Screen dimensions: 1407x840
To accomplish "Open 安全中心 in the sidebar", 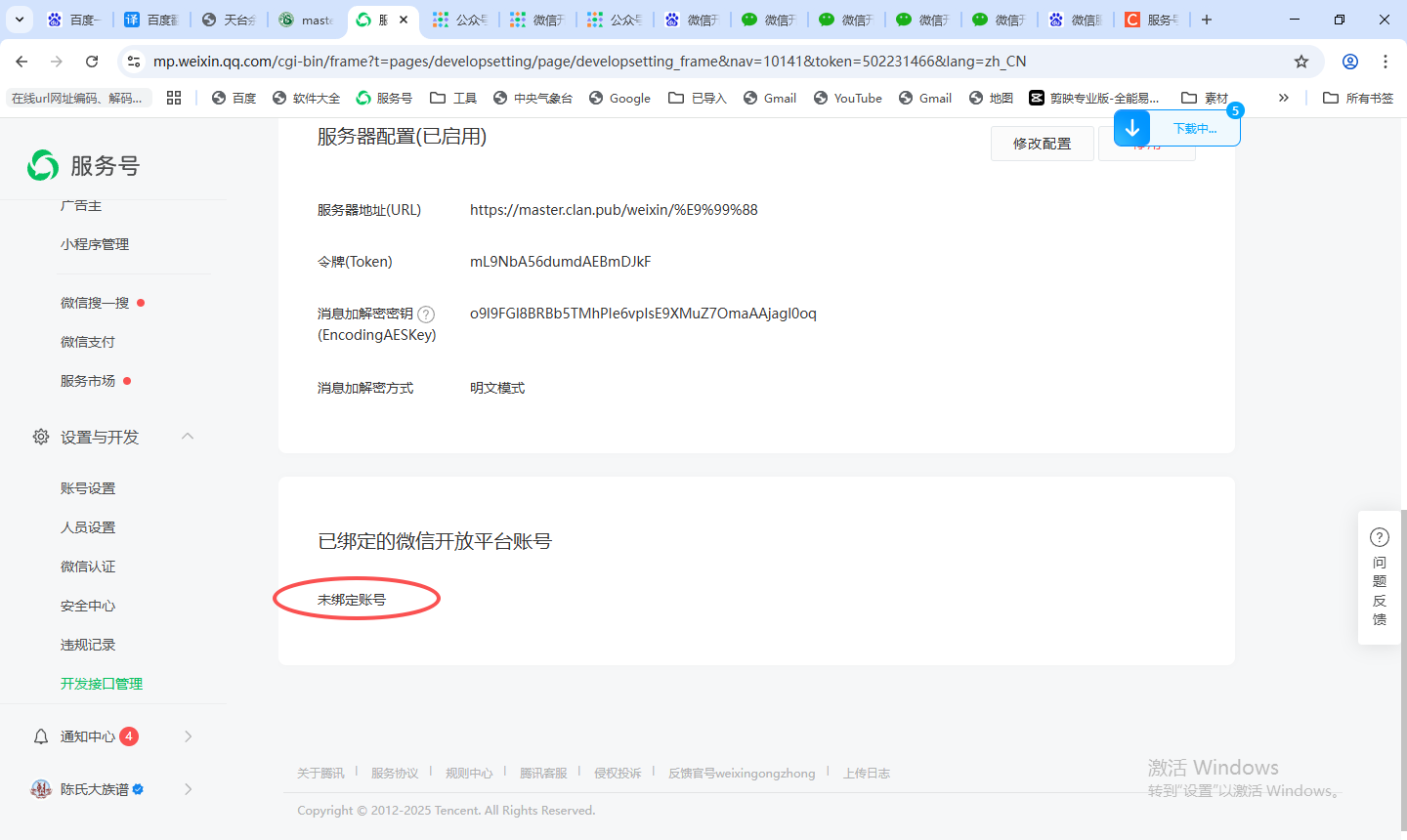I will tap(88, 606).
